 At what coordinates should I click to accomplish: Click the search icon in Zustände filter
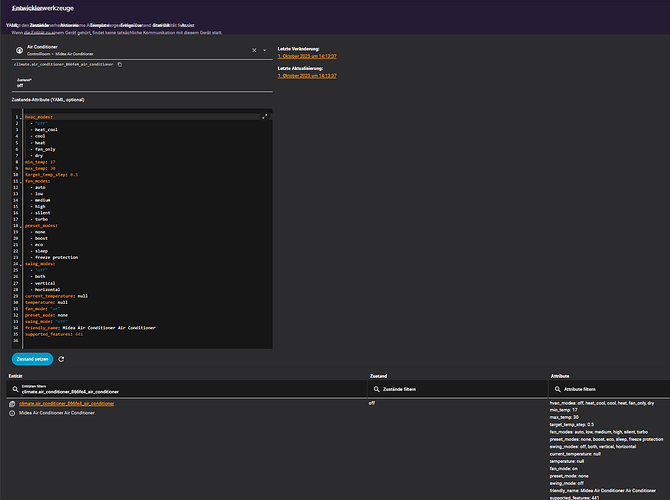tap(376, 389)
